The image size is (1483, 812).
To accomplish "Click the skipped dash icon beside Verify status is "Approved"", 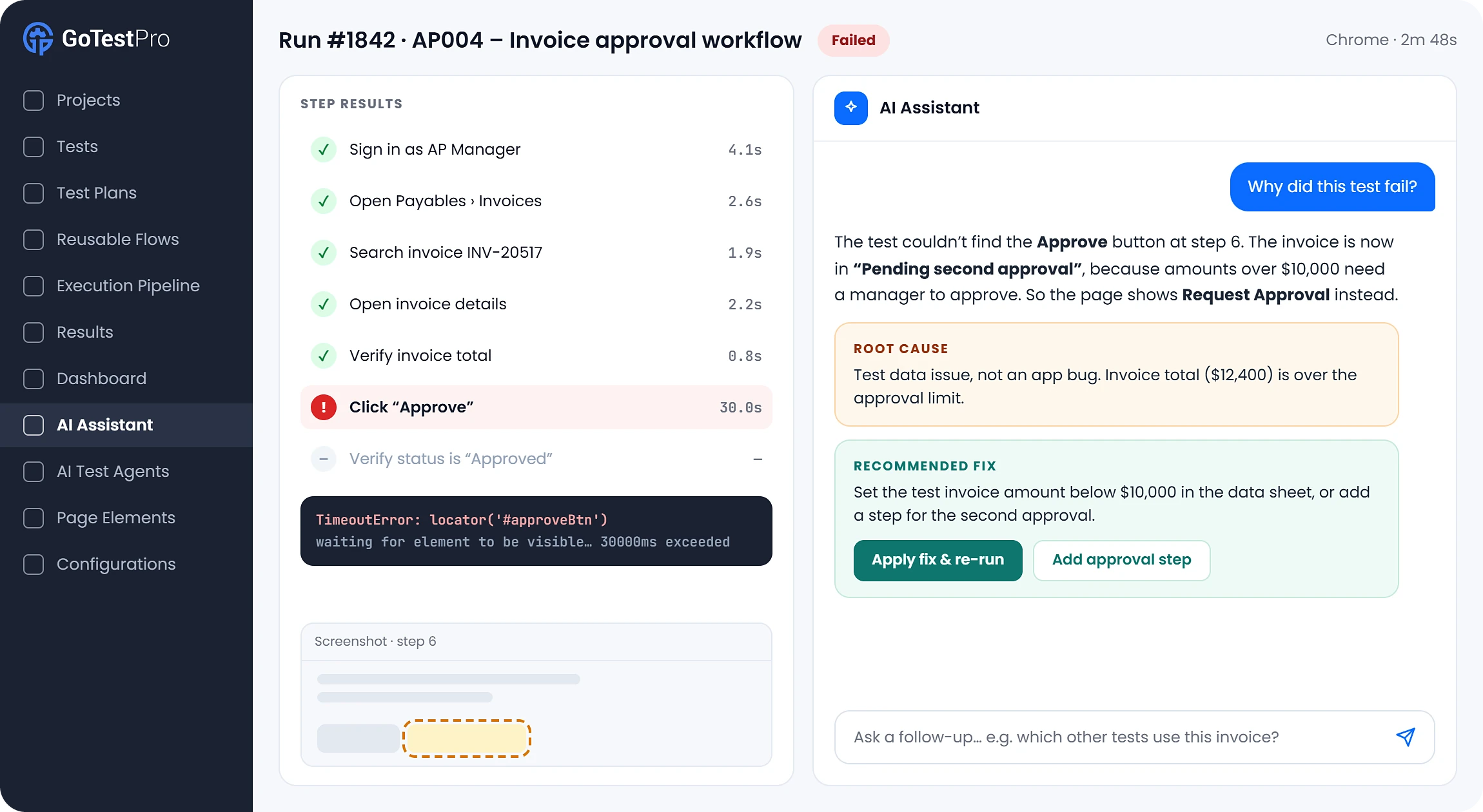I will [x=324, y=459].
